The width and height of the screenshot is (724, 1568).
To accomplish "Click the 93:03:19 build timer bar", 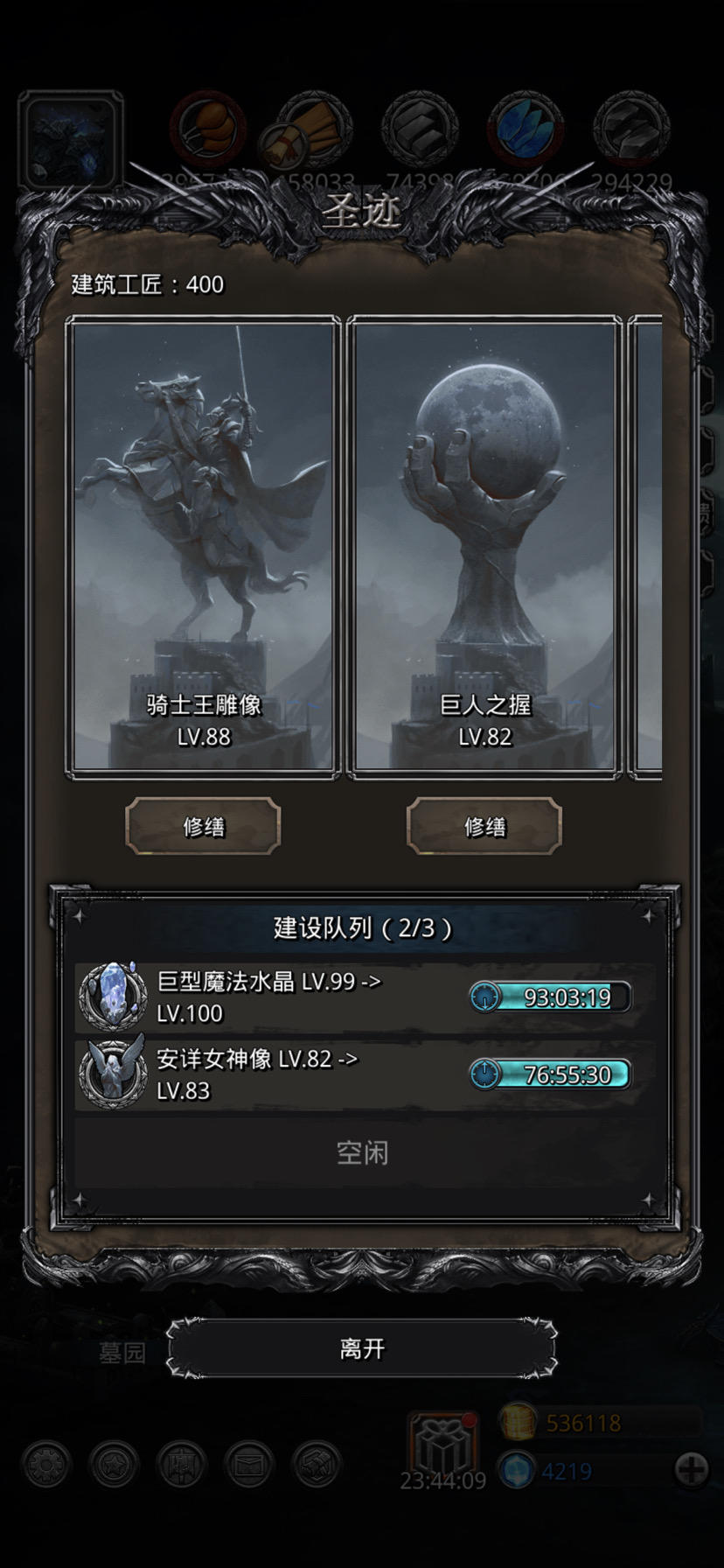I will pos(550,997).
